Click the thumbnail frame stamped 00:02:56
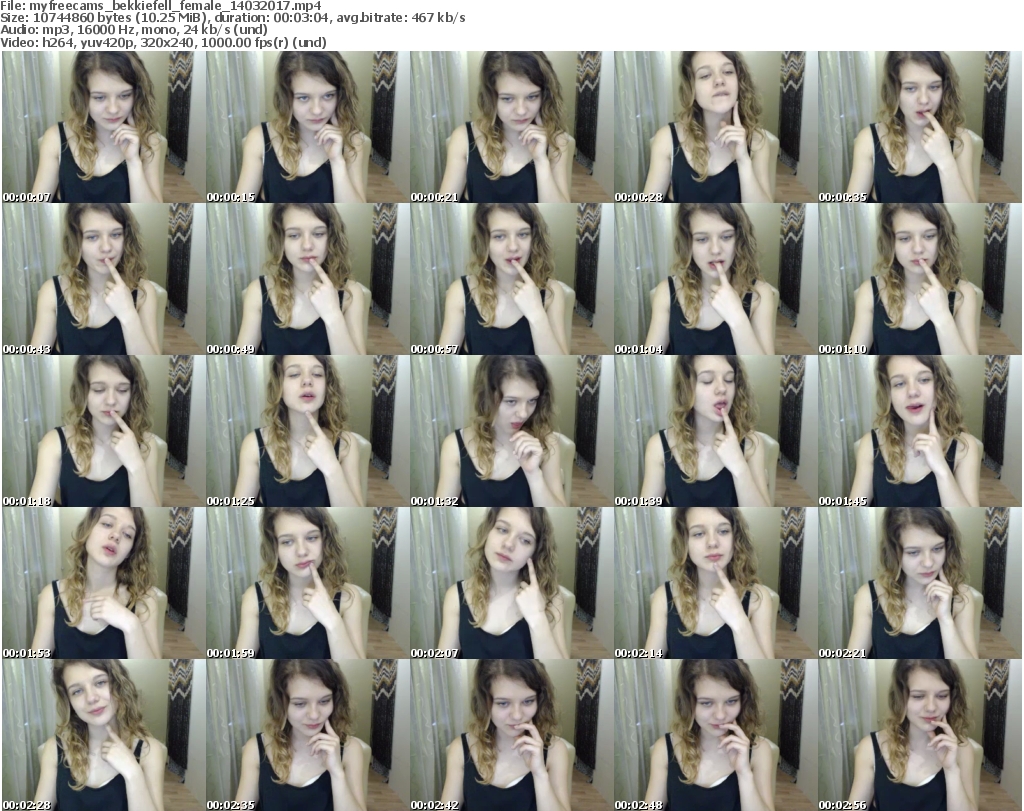Viewport: 1024px width, 811px height. pos(920,735)
